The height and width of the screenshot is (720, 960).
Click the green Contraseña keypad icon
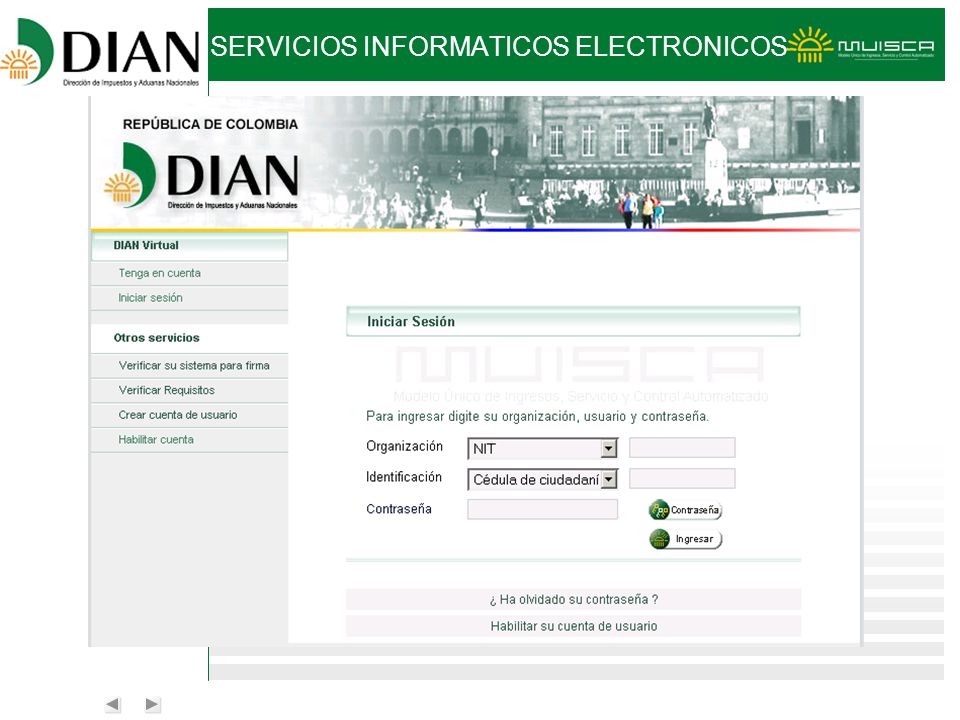[x=659, y=509]
